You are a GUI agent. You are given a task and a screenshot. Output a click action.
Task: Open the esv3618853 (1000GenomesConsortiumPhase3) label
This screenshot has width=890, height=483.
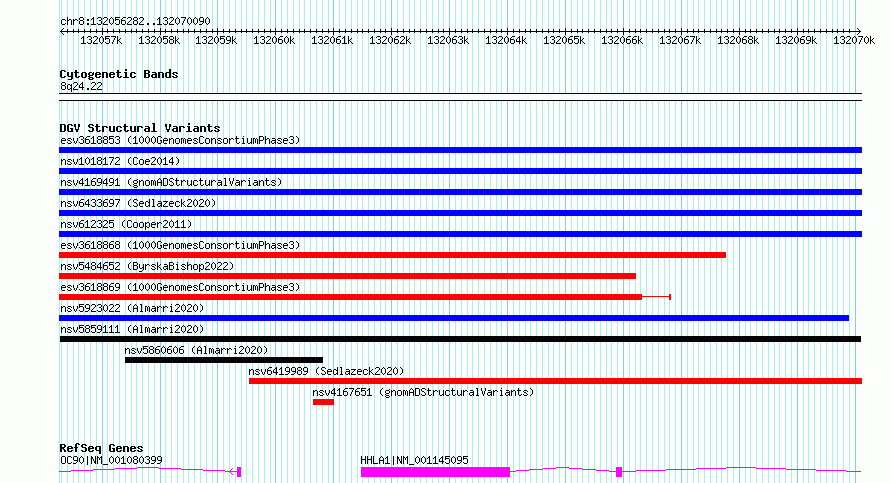click(180, 140)
